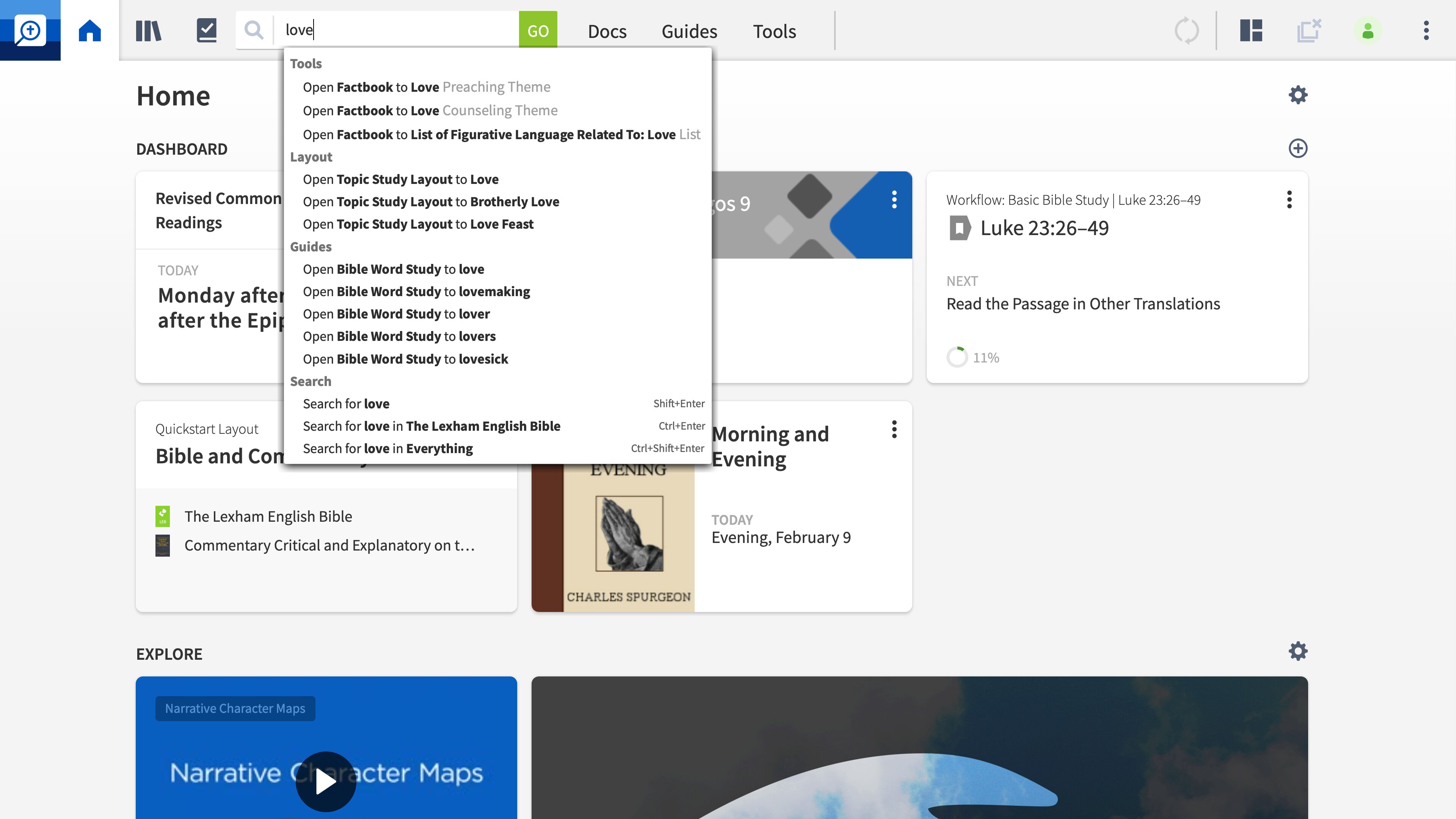This screenshot has width=1456, height=819.
Task: Open Bible Word Study to lovesick
Action: click(498, 359)
